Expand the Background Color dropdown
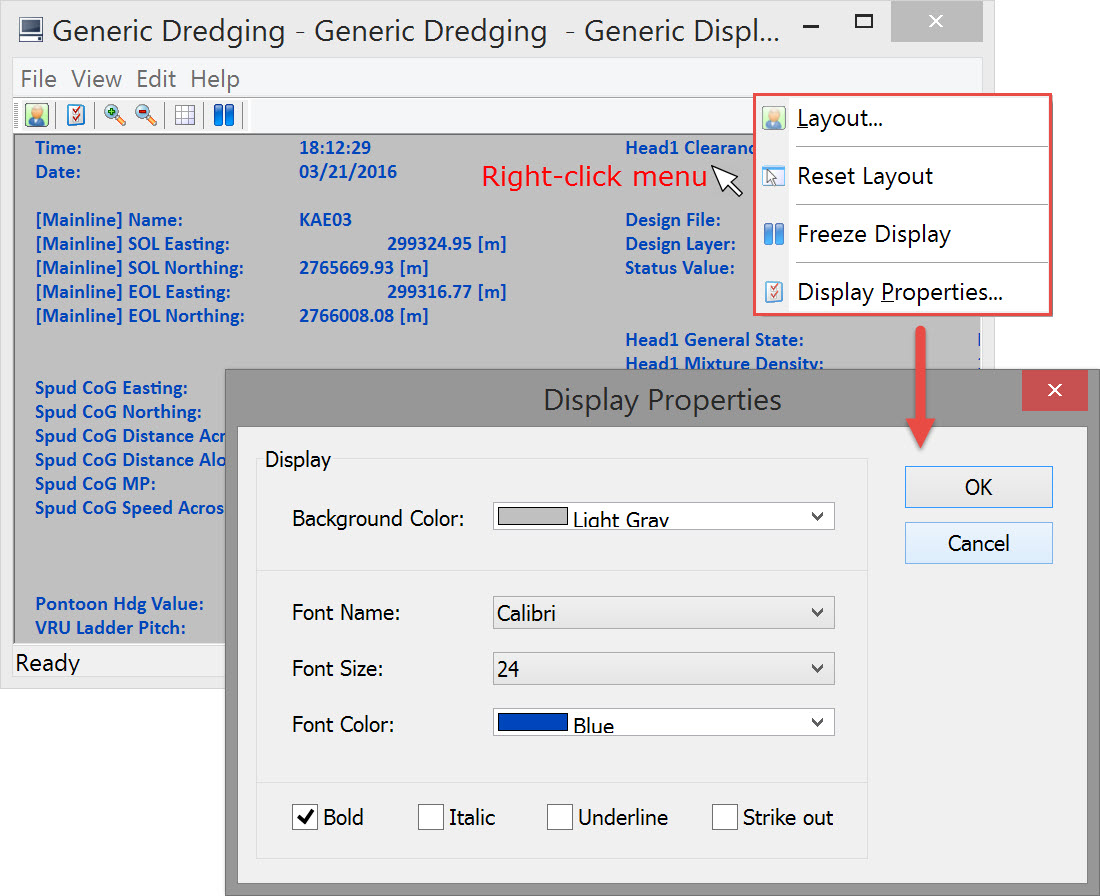Screen dimensions: 1100x896 (x=817, y=516)
